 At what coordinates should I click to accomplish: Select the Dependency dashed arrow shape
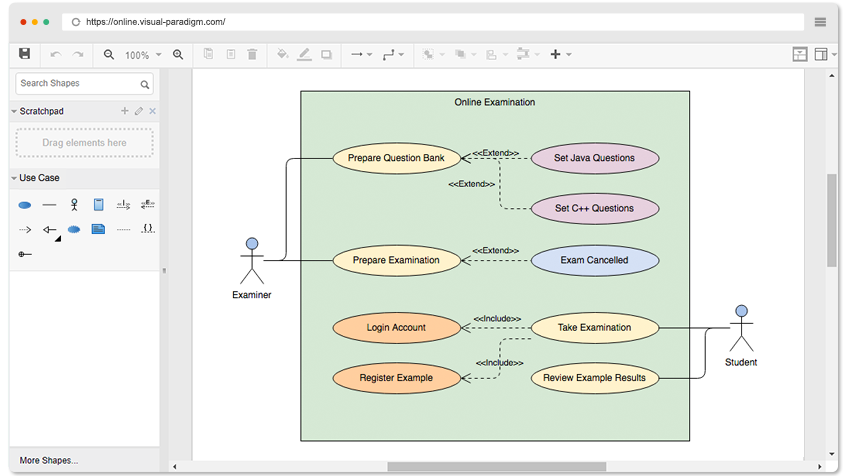[25, 229]
